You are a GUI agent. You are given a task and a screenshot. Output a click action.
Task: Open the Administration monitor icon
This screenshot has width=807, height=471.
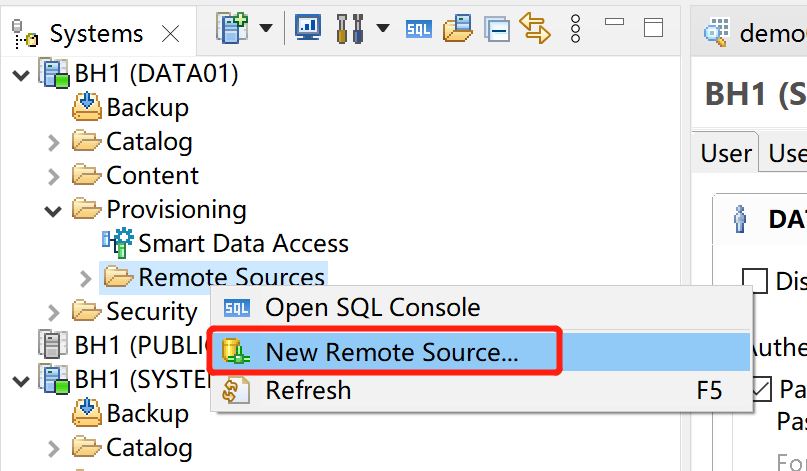(x=308, y=27)
